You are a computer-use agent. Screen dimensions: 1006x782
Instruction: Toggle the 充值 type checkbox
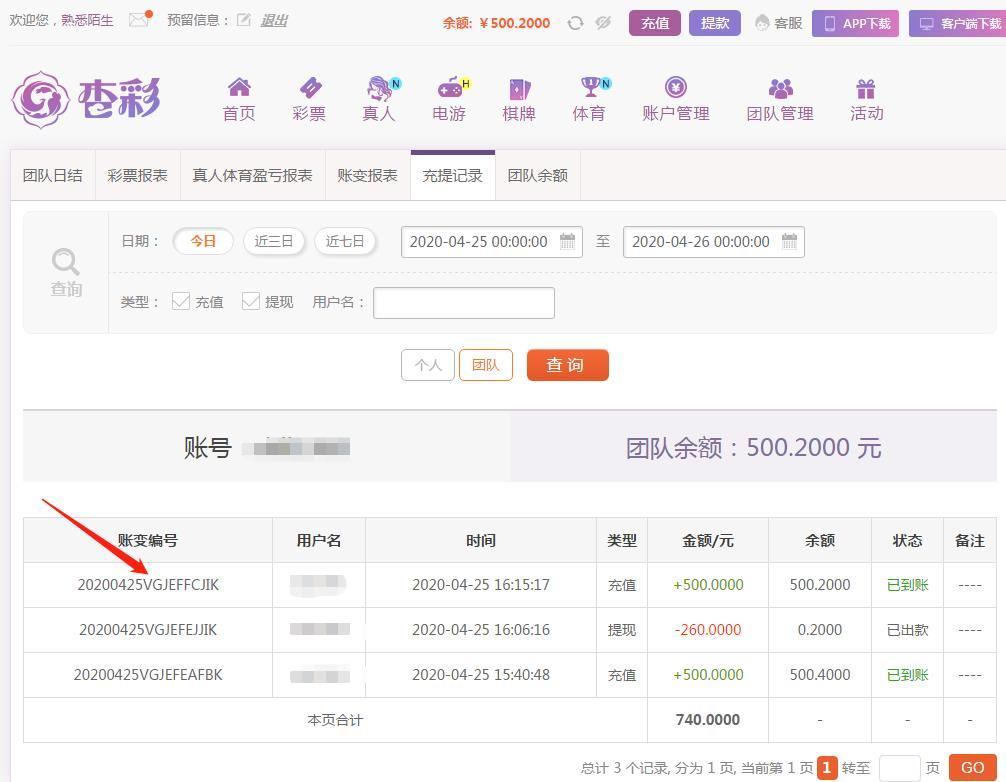[x=181, y=301]
